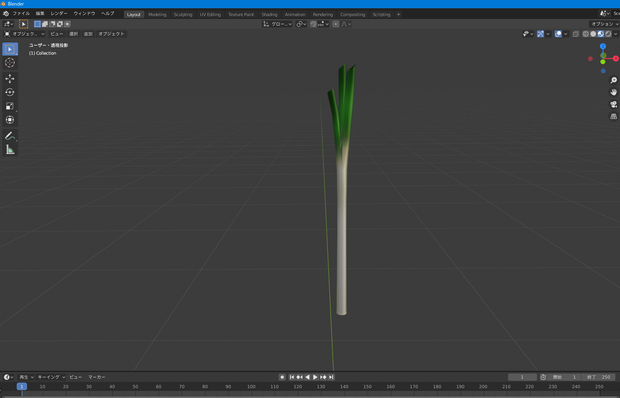The image size is (620, 398).
Task: Choose the subtract selection mode icon
Action: (x=52, y=24)
